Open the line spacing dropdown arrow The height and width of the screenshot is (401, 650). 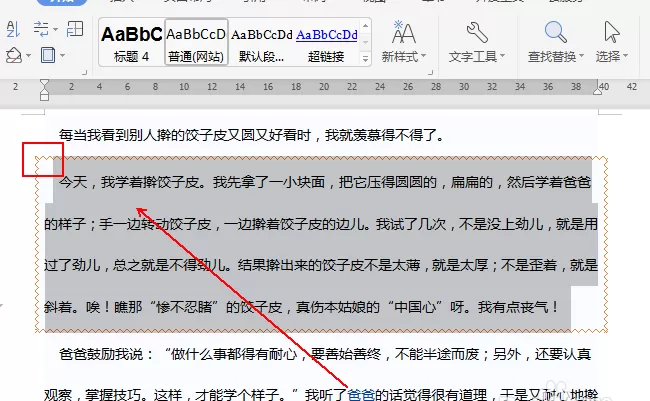(x=56, y=29)
